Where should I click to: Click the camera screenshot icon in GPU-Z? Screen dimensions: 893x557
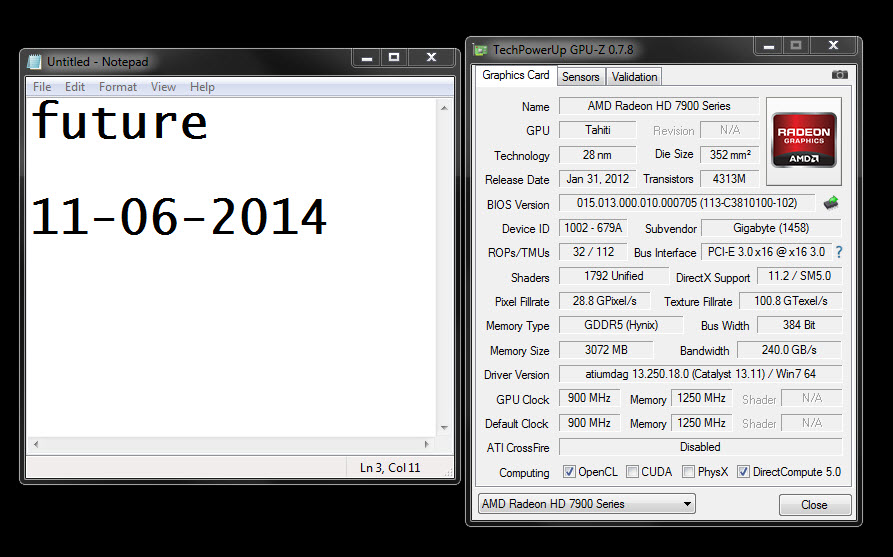point(839,75)
